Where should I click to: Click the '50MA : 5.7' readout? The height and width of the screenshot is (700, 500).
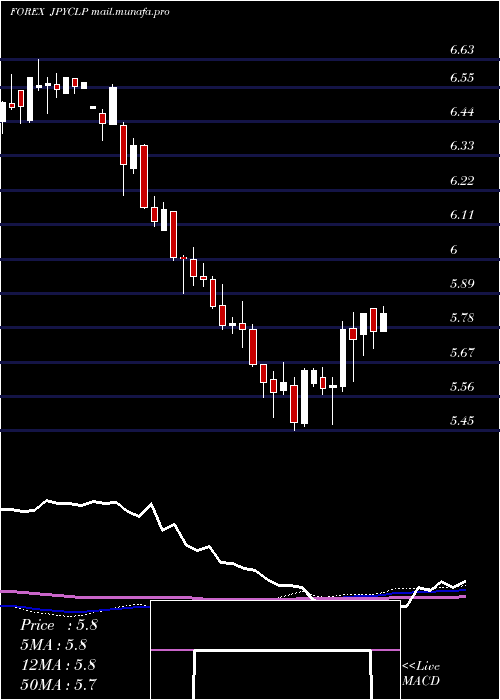tap(58, 684)
